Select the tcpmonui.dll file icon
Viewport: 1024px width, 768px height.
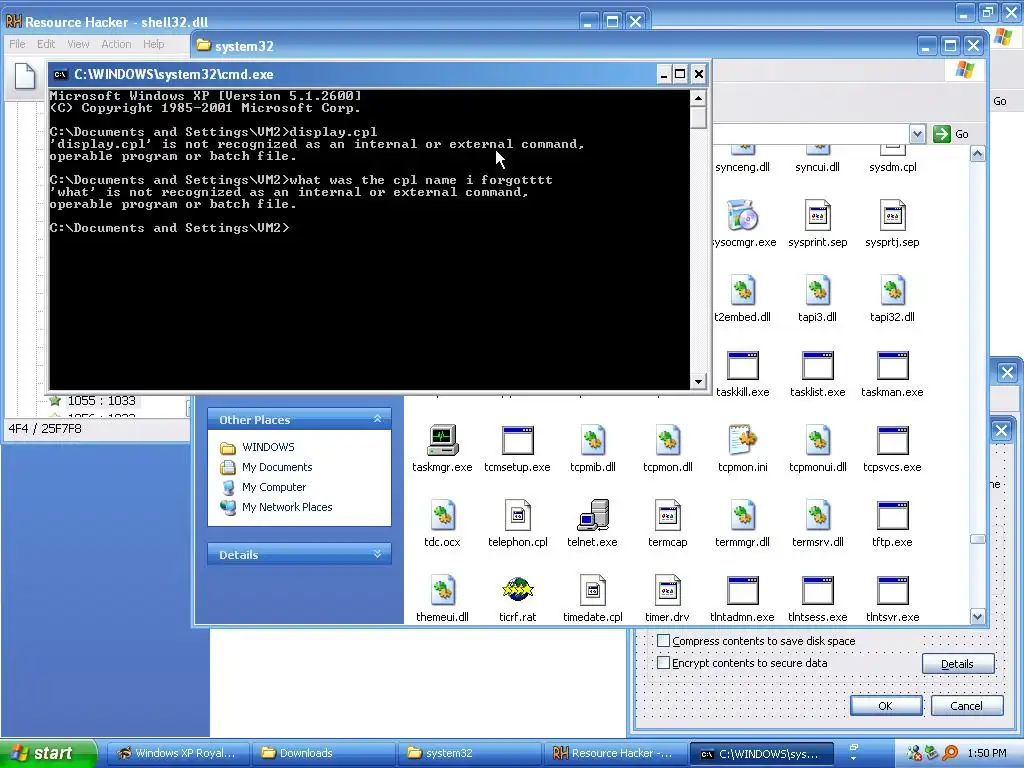[818, 440]
